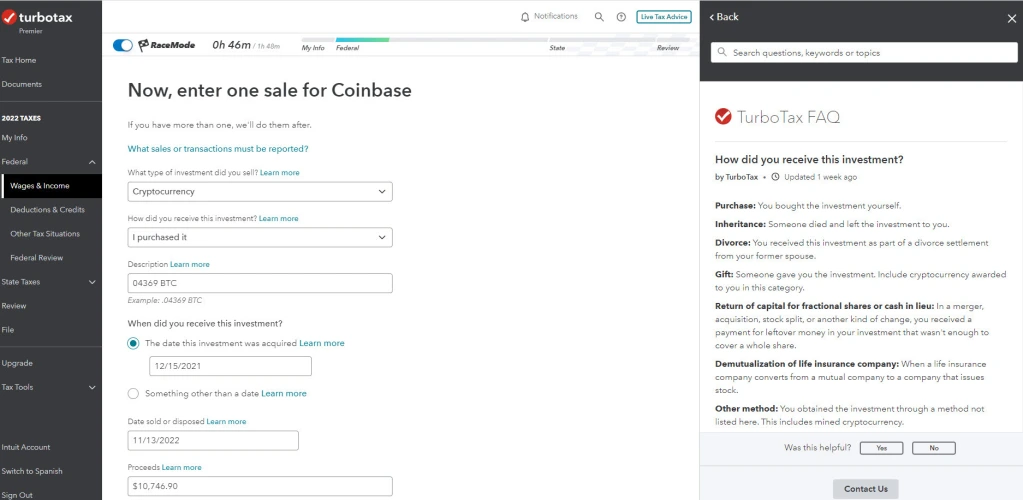The image size is (1023, 500).
Task: Open the Cryptocurrency investment type dropdown
Action: tap(260, 191)
